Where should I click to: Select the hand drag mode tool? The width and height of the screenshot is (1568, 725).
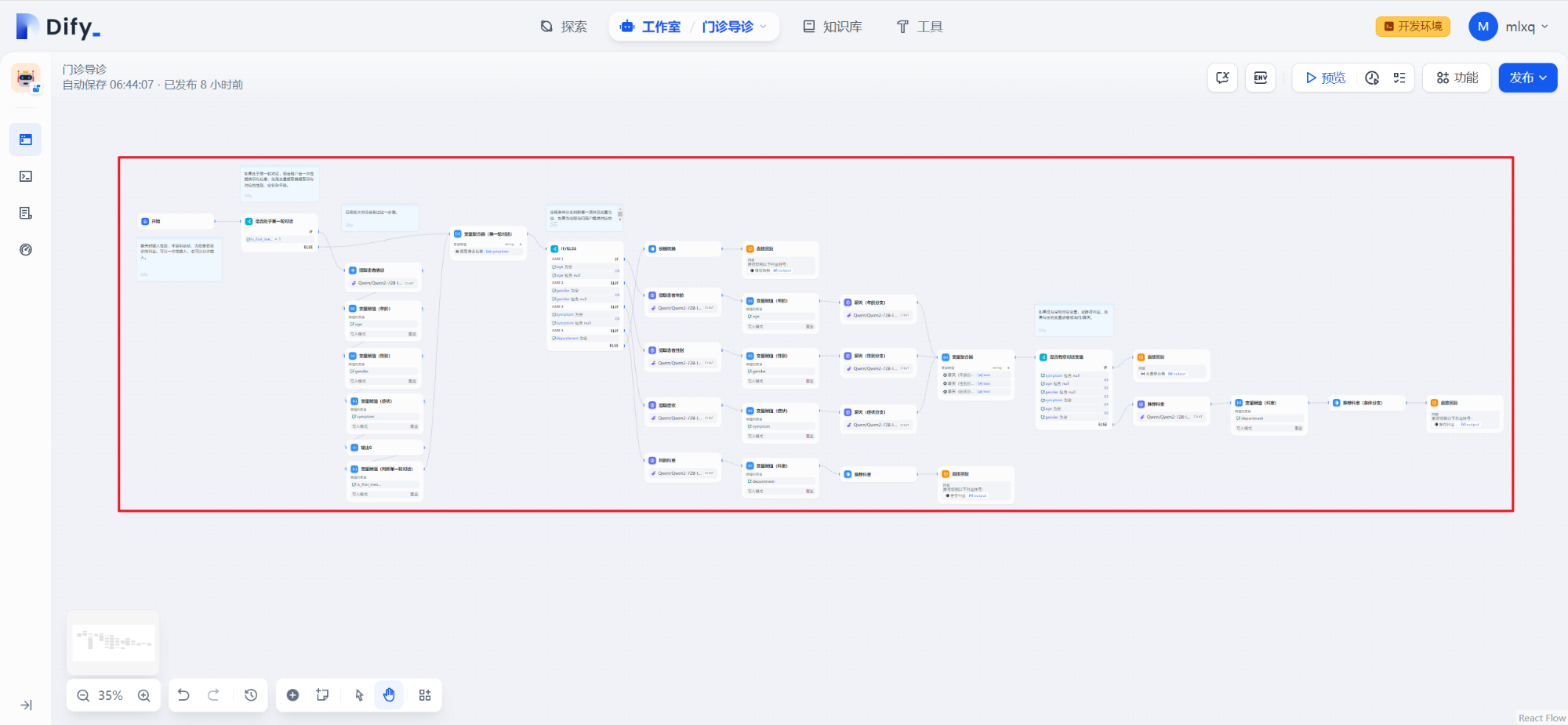coord(390,694)
